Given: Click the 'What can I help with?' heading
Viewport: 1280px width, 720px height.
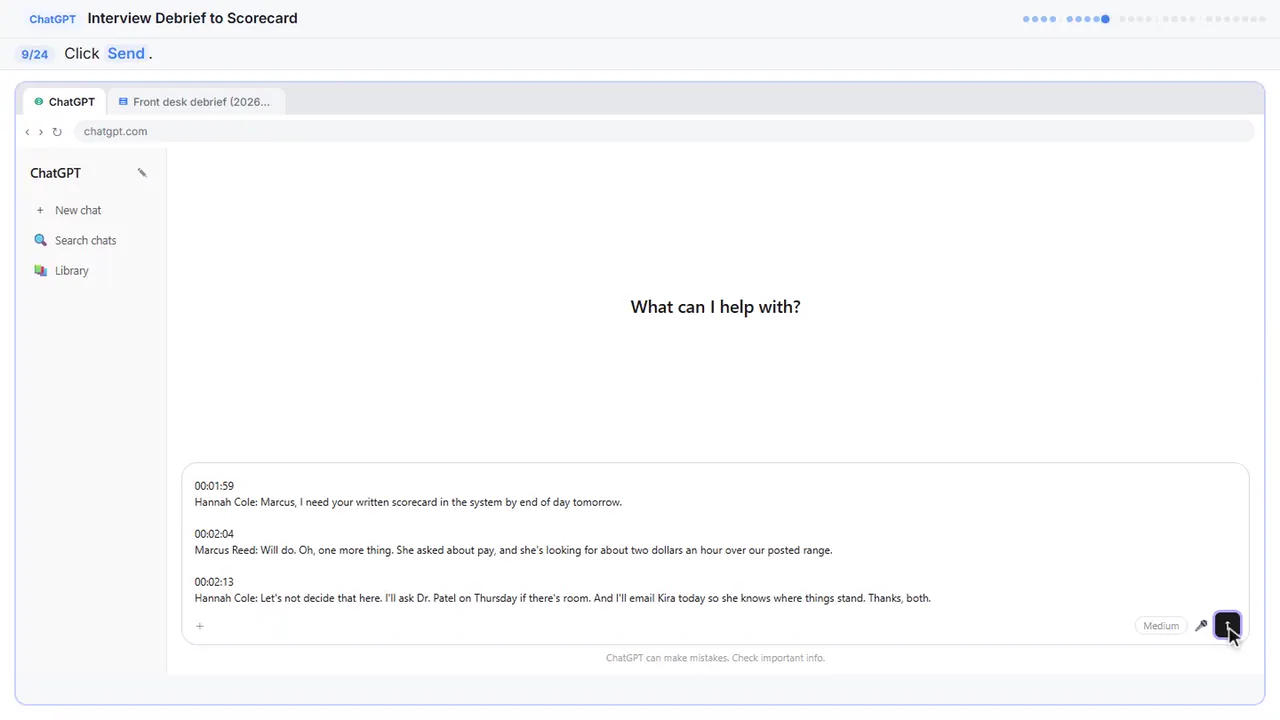Looking at the screenshot, I should pyautogui.click(x=715, y=307).
